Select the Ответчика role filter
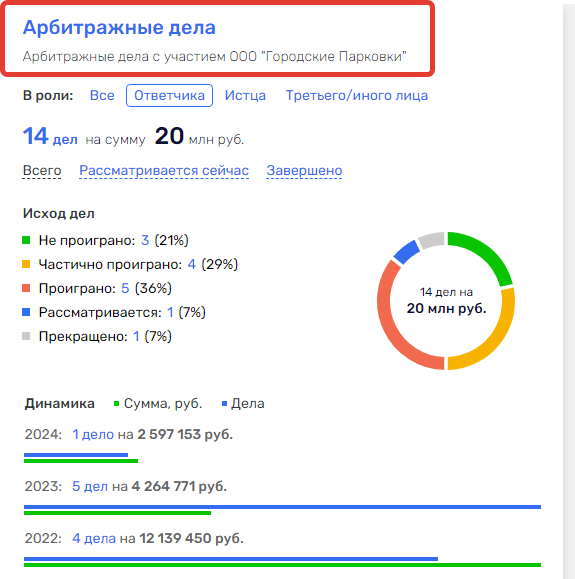This screenshot has width=575, height=579. pyautogui.click(x=169, y=95)
